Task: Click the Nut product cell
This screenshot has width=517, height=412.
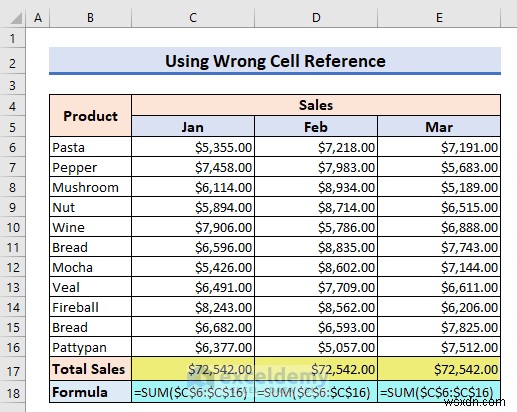Action: [90, 207]
